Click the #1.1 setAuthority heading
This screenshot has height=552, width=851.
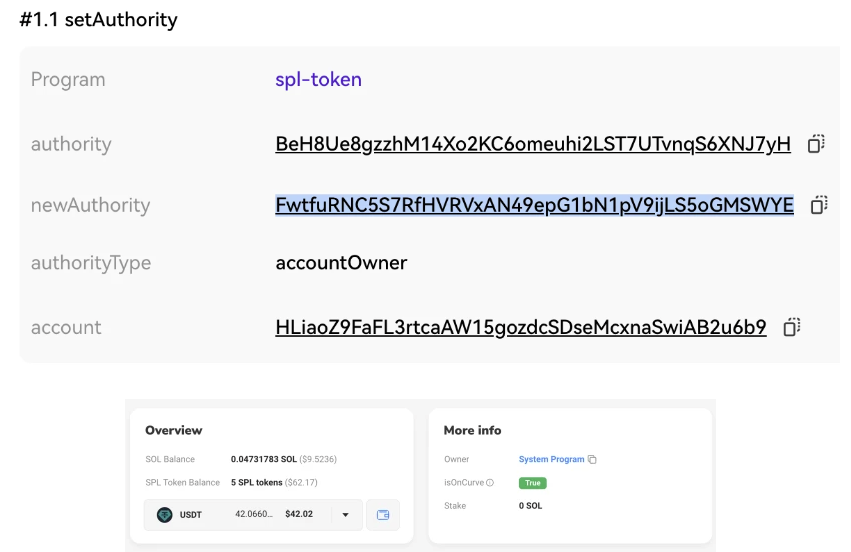point(98,20)
